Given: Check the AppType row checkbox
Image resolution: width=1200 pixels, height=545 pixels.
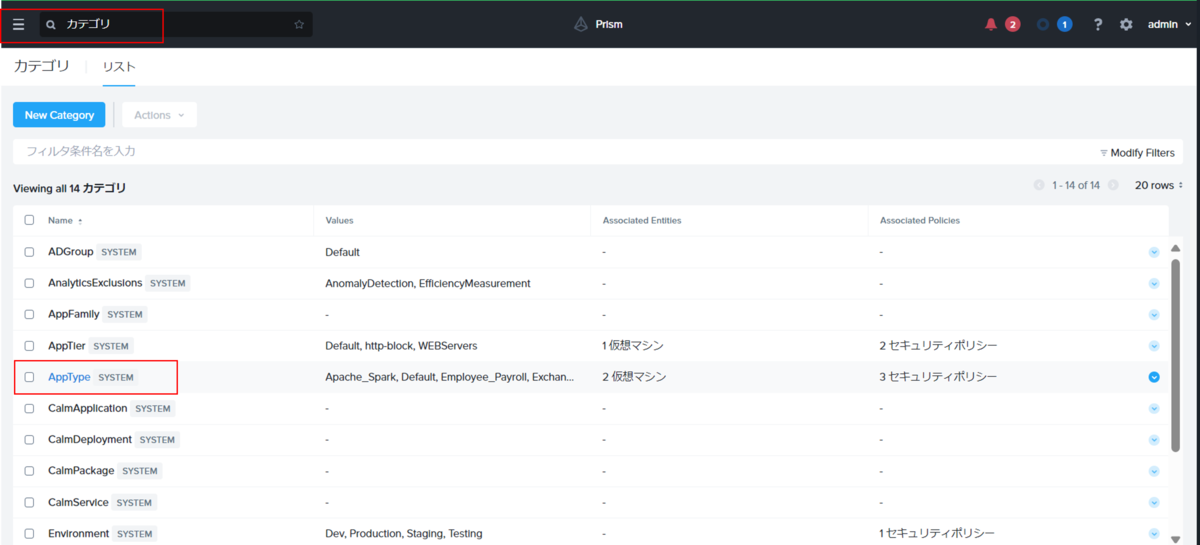Looking at the screenshot, I should 30,377.
